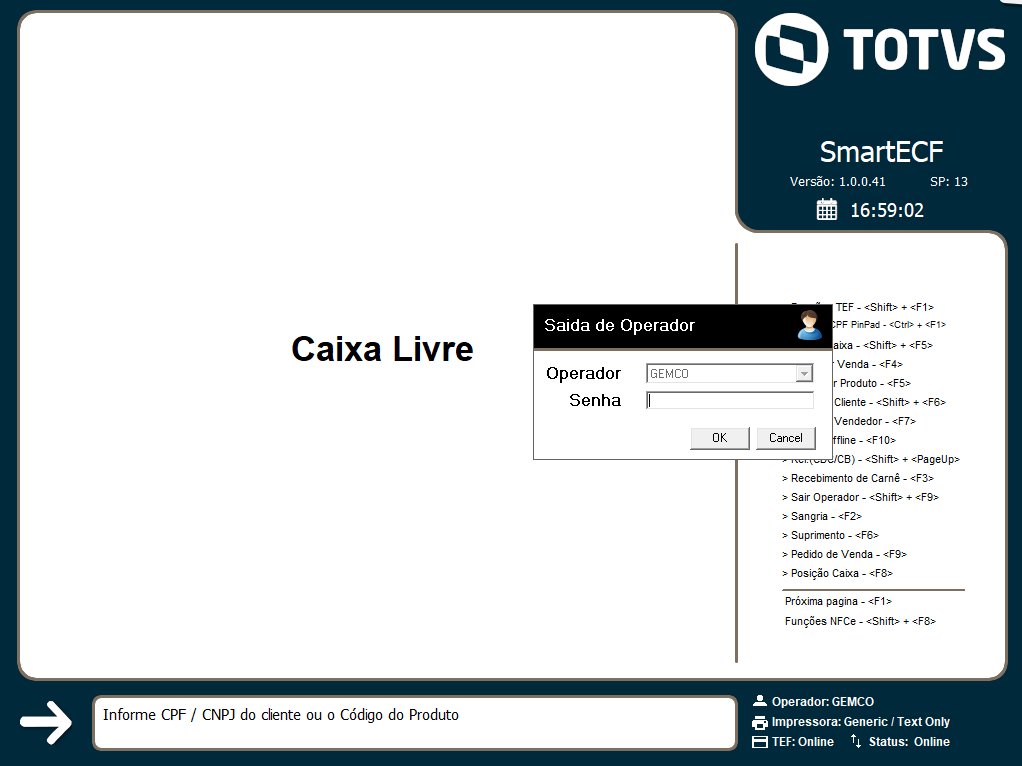This screenshot has height=766, width=1022.
Task: Click the card icon next to TEF: Online
Action: (x=759, y=742)
